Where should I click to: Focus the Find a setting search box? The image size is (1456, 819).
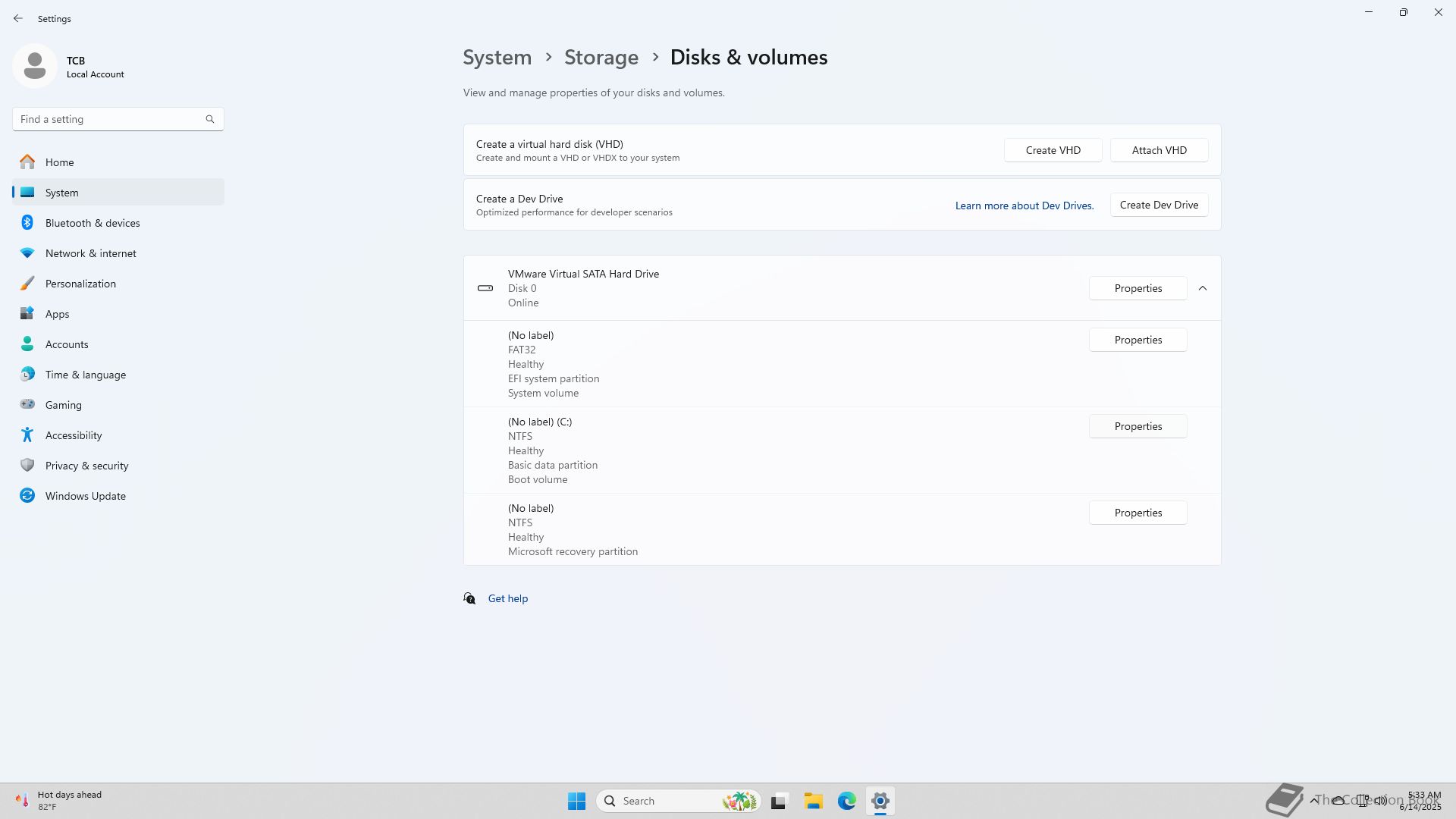click(110, 119)
